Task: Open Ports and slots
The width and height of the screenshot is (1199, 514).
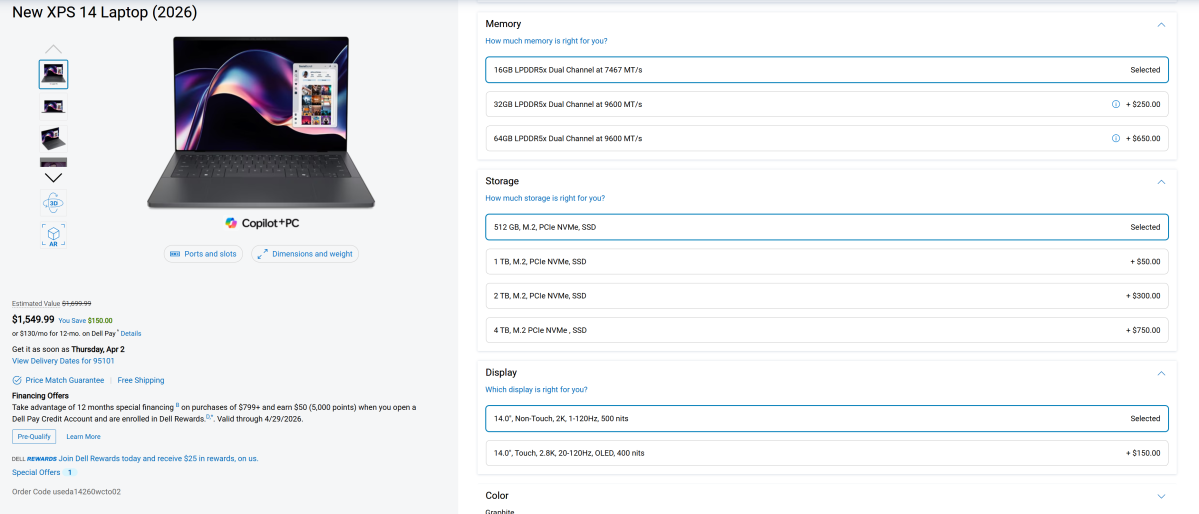Action: (203, 254)
